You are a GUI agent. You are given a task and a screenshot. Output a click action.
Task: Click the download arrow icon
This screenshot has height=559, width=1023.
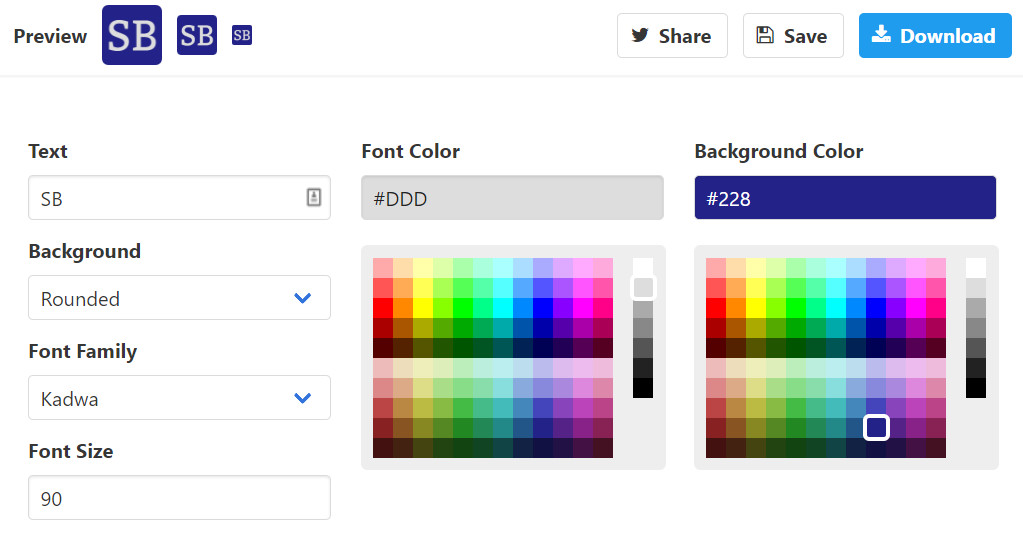881,34
